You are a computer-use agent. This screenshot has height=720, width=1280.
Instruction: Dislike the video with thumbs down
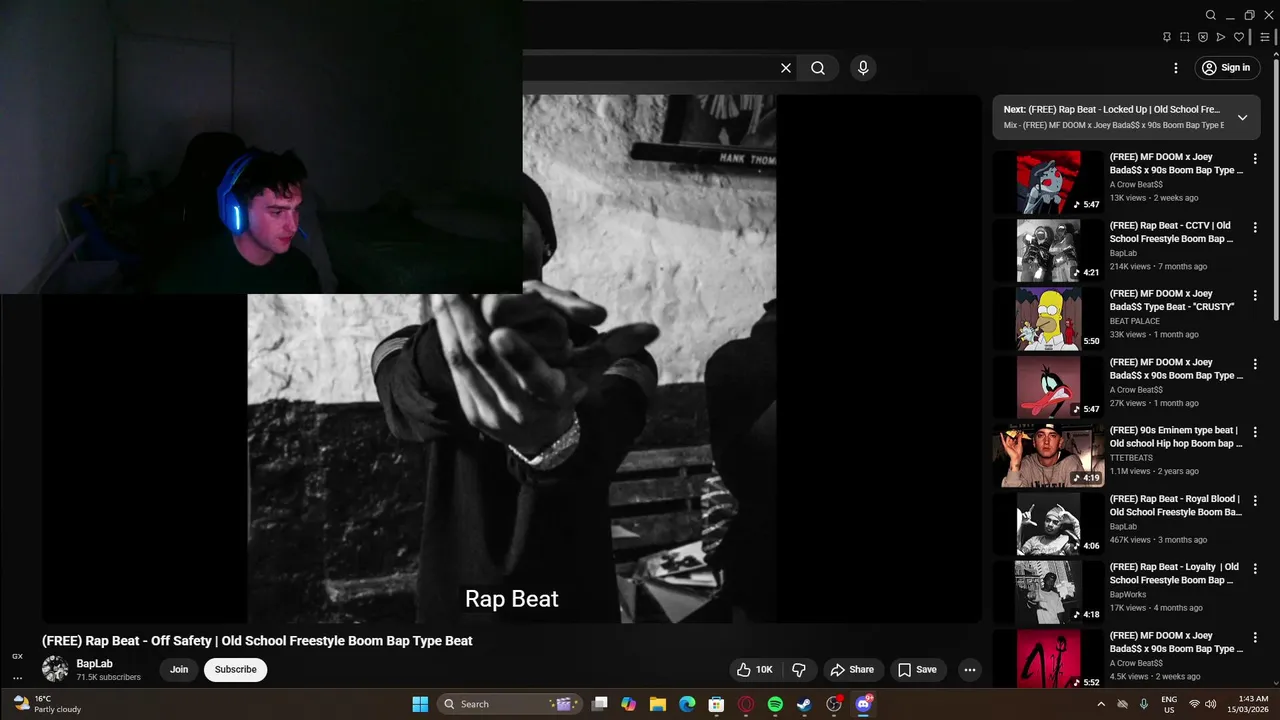799,670
